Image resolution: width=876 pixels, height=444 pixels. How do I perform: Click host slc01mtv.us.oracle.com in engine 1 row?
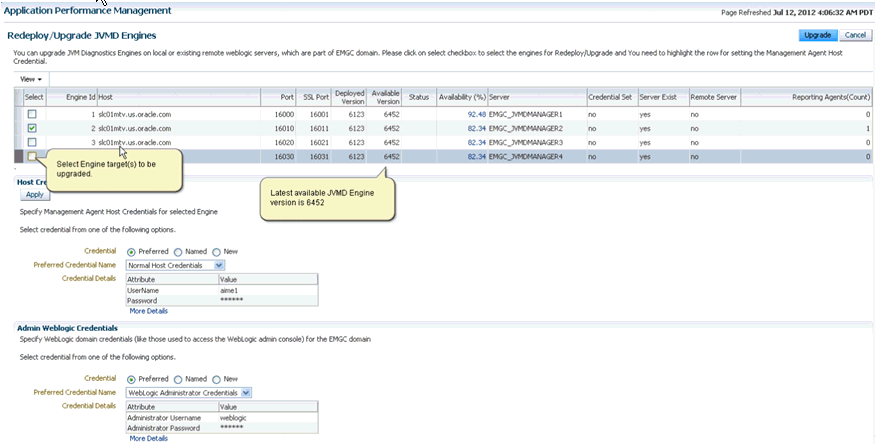(x=135, y=114)
